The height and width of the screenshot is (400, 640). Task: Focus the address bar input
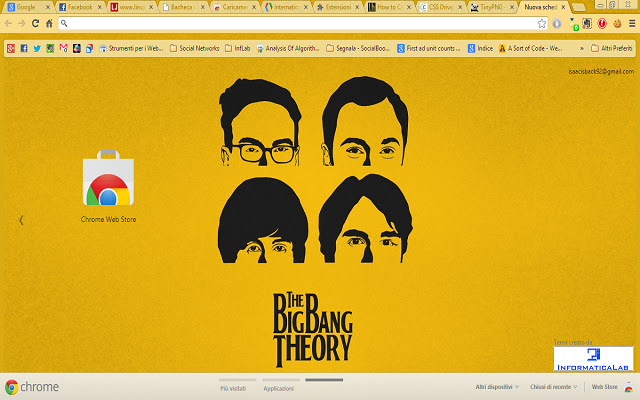point(302,23)
